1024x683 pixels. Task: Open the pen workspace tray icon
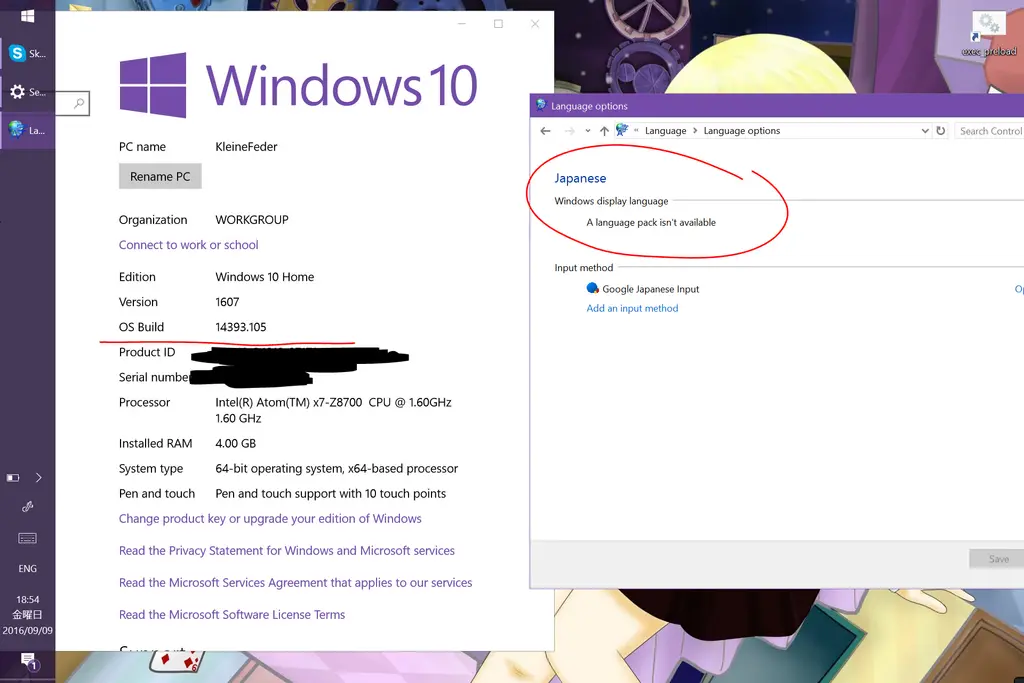(27, 507)
